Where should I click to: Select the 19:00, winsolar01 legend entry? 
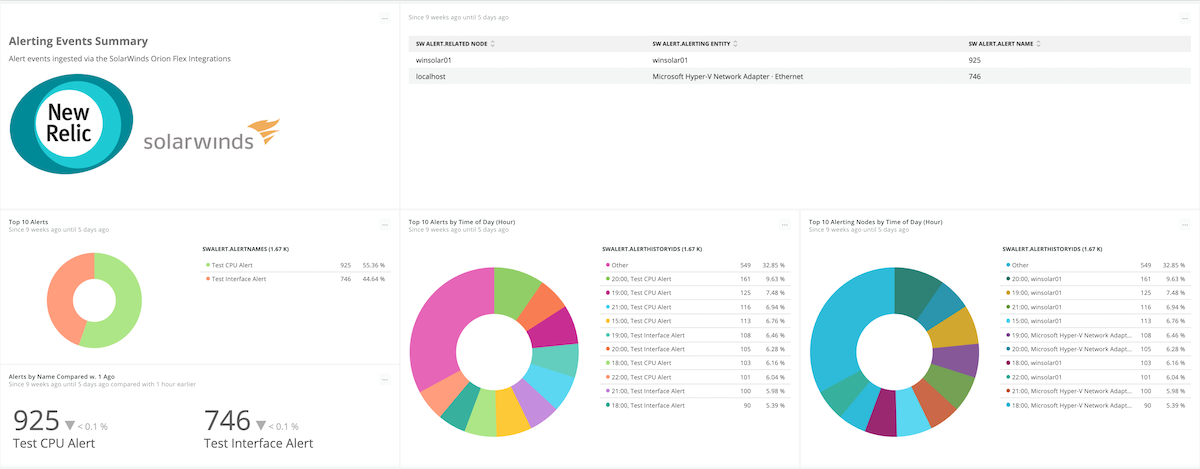point(1097,293)
